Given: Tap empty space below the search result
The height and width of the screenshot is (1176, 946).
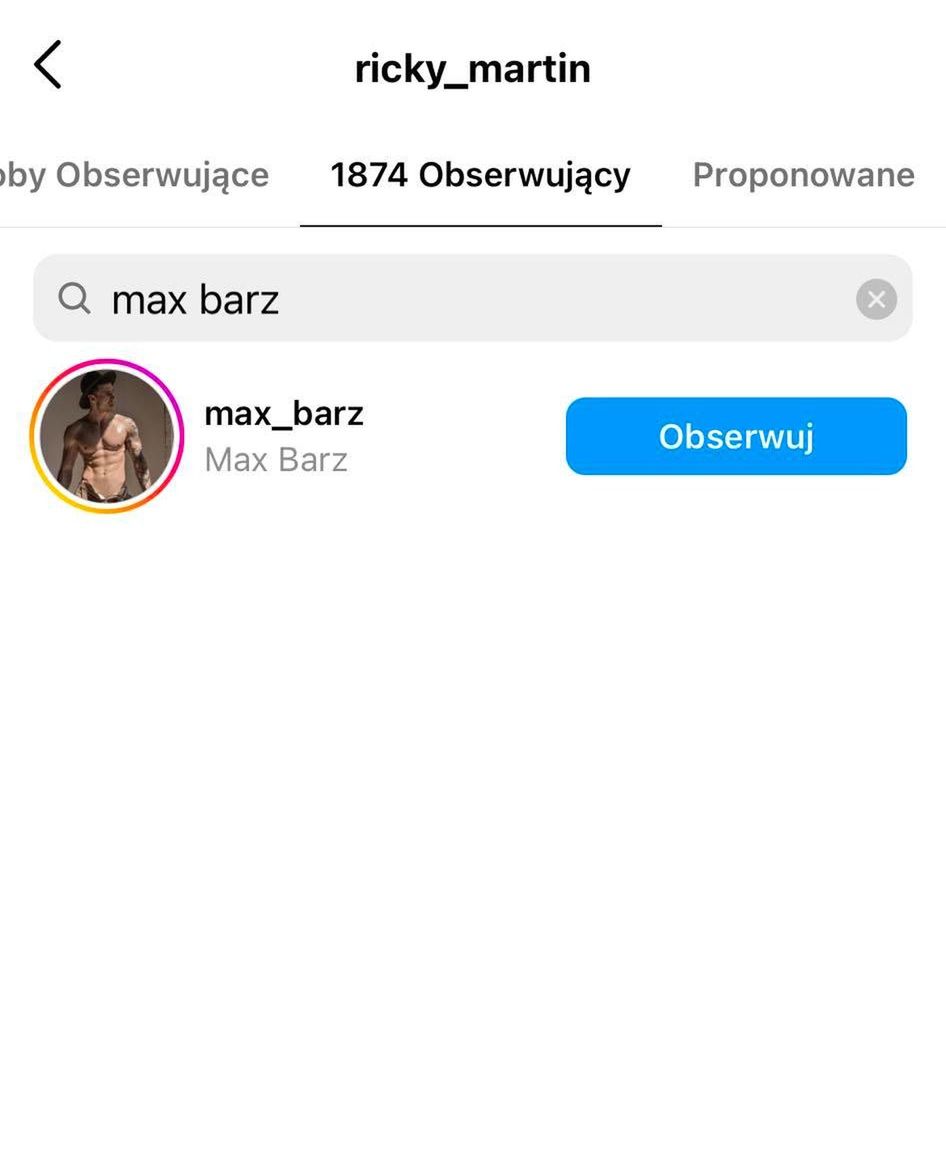Looking at the screenshot, I should [473, 825].
